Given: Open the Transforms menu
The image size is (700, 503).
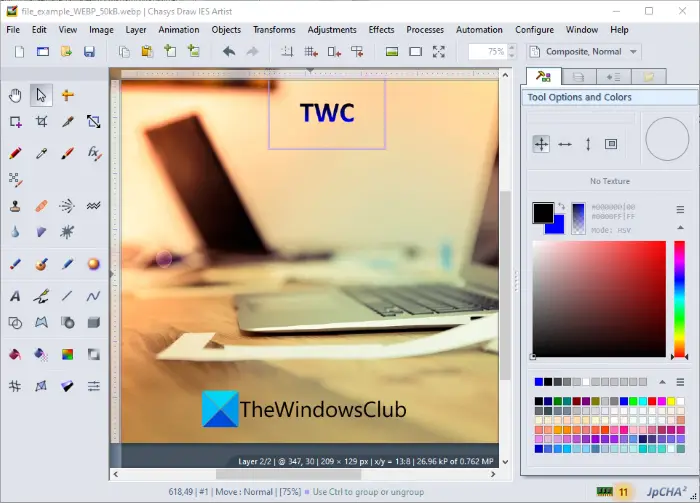Looking at the screenshot, I should [274, 29].
